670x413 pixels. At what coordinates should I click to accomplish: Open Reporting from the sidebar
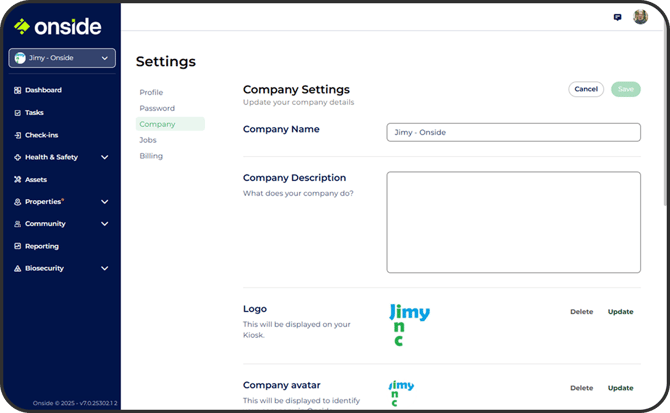point(42,246)
